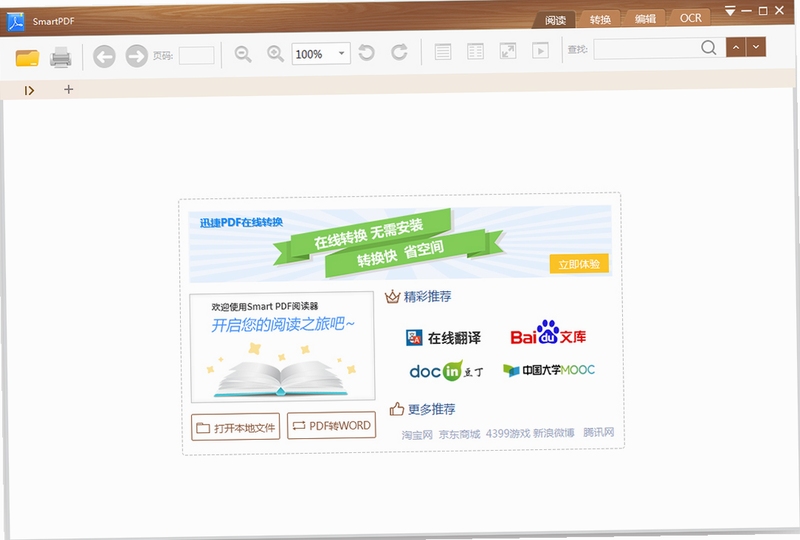Open the title bar dropdown menu triangle

pos(730,11)
